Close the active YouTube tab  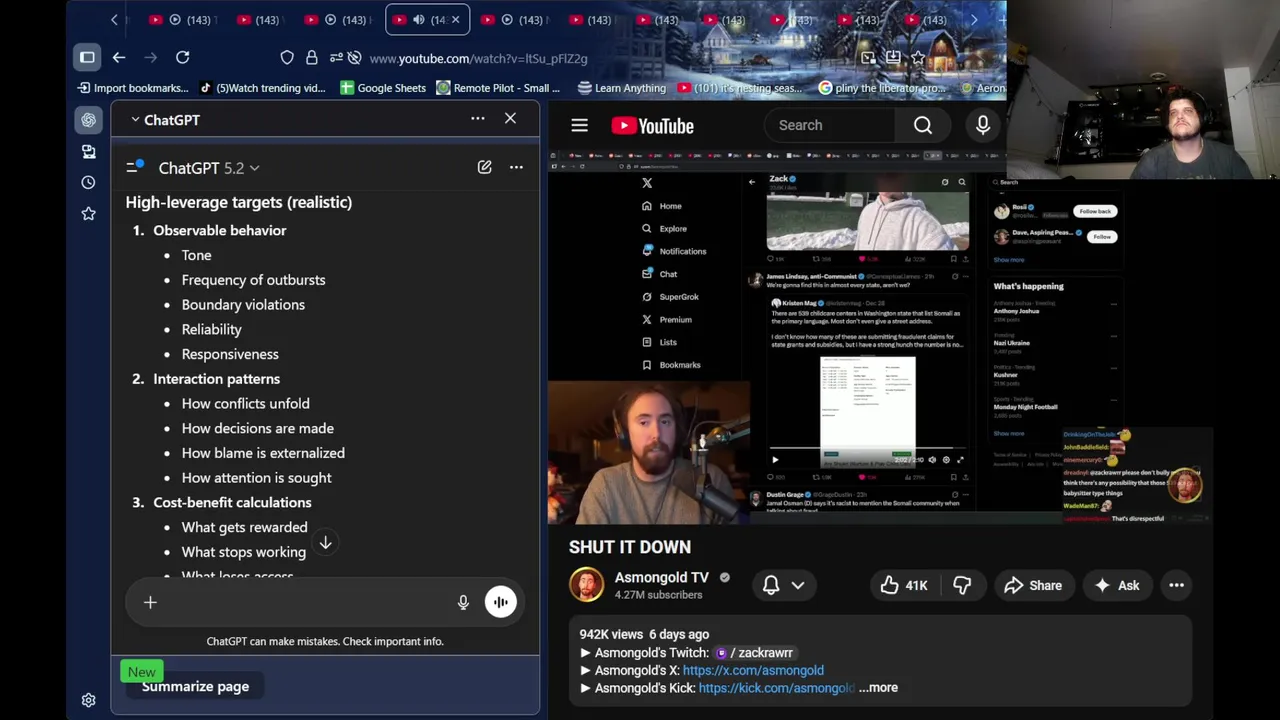click(456, 20)
